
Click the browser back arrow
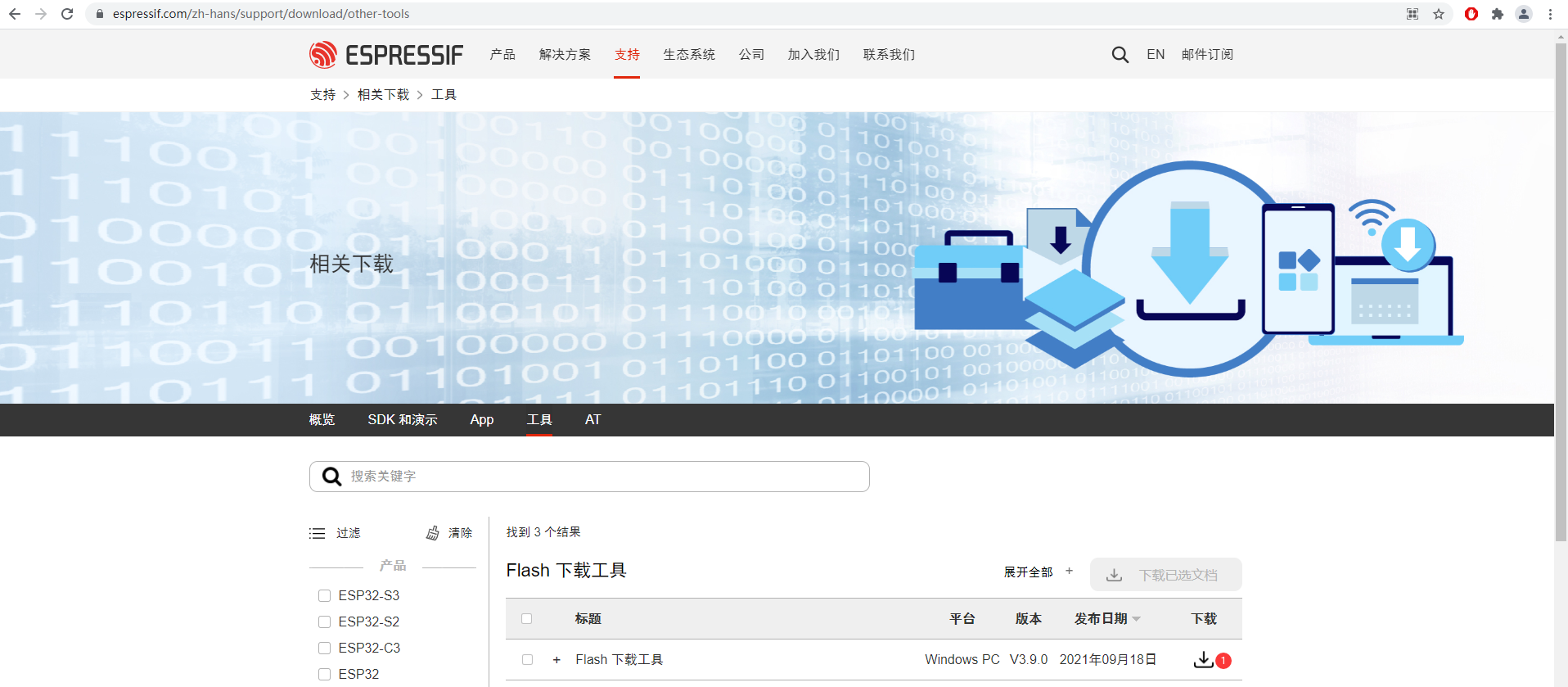15,14
